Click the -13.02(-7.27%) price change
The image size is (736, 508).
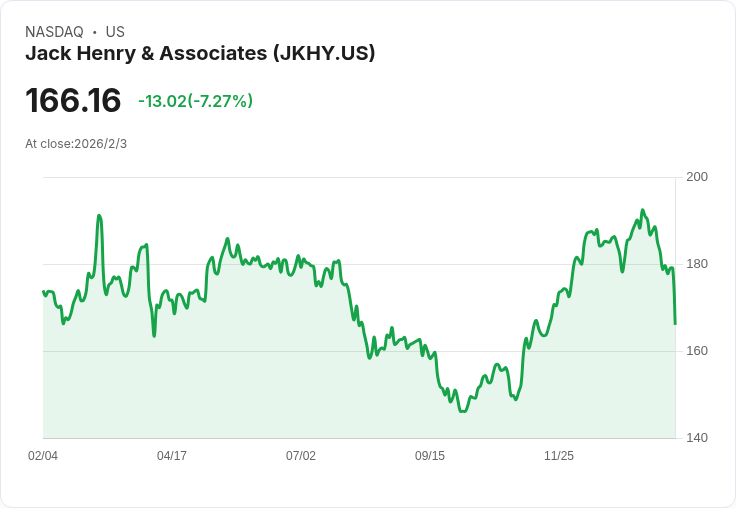click(195, 101)
